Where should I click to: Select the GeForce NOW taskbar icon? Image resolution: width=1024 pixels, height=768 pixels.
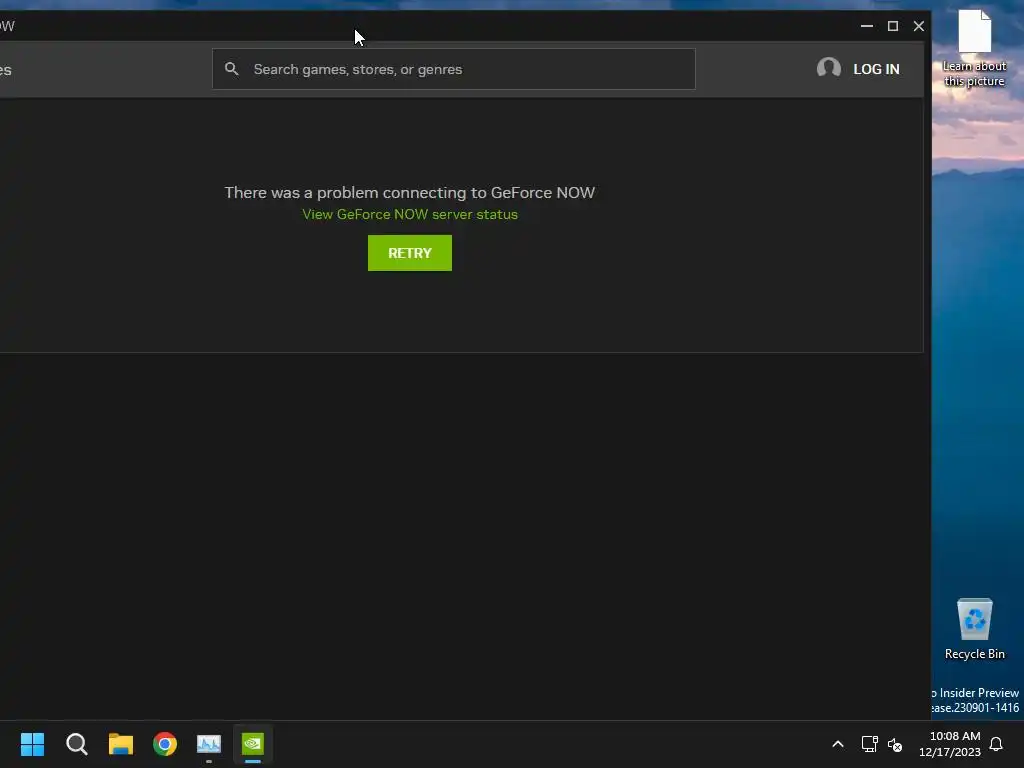pos(253,744)
